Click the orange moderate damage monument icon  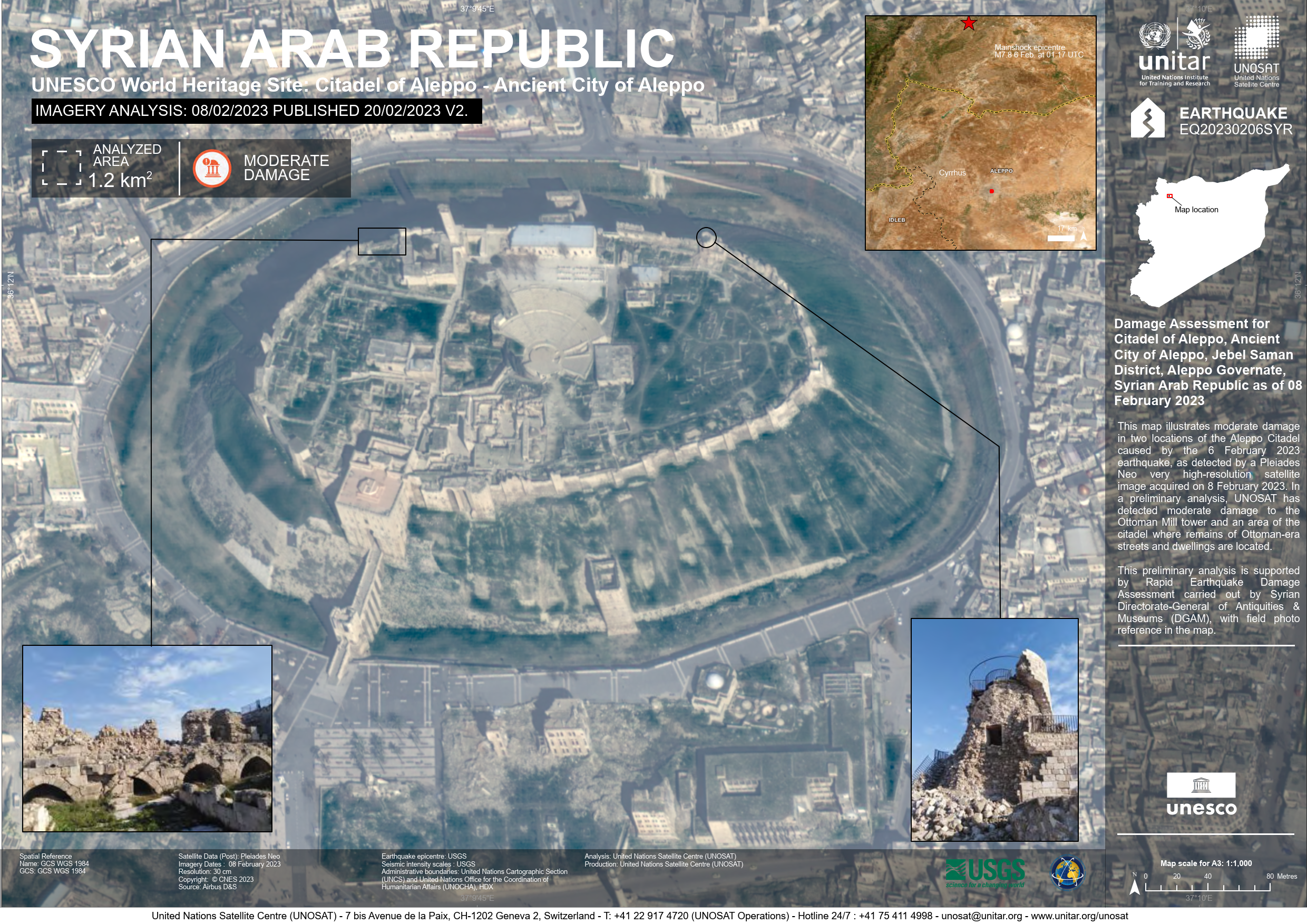click(212, 169)
